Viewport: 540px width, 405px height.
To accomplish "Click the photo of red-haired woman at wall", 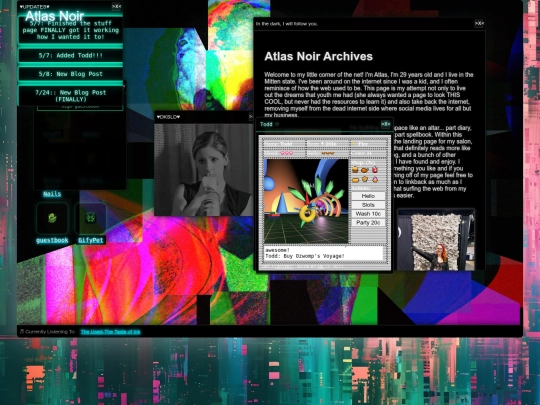I will [436, 240].
